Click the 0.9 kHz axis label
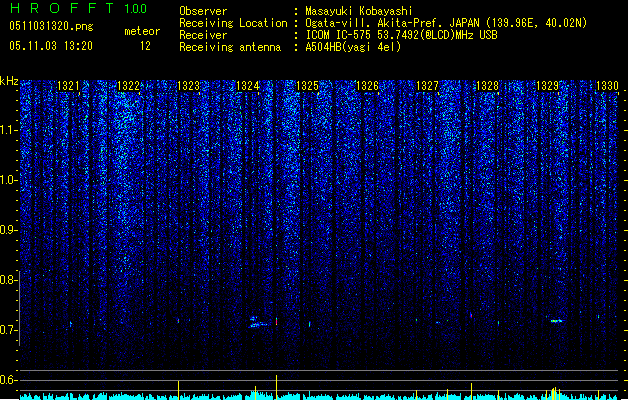The height and width of the screenshot is (400, 629). point(9,230)
